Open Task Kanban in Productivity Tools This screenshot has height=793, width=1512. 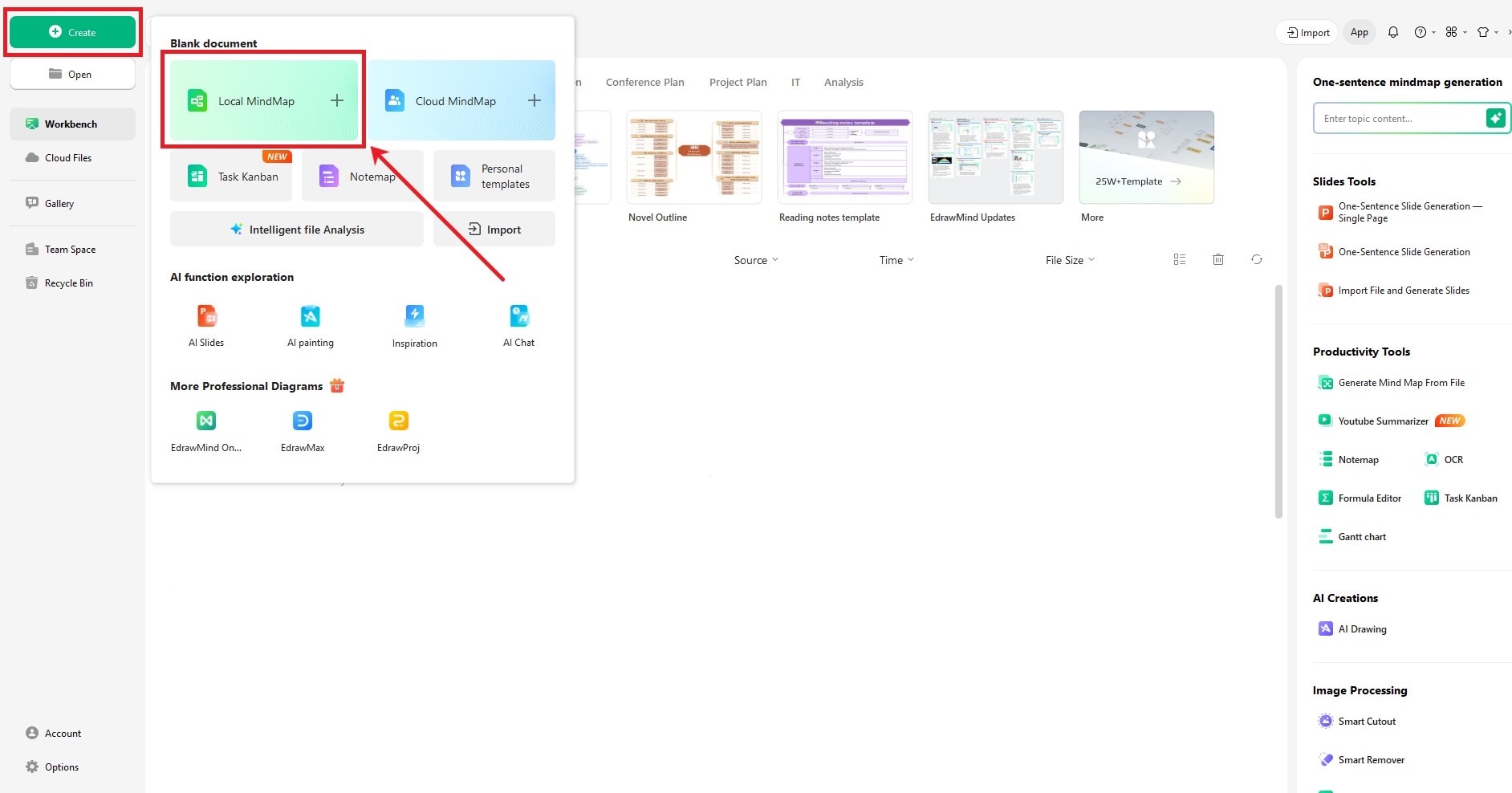pos(1461,498)
